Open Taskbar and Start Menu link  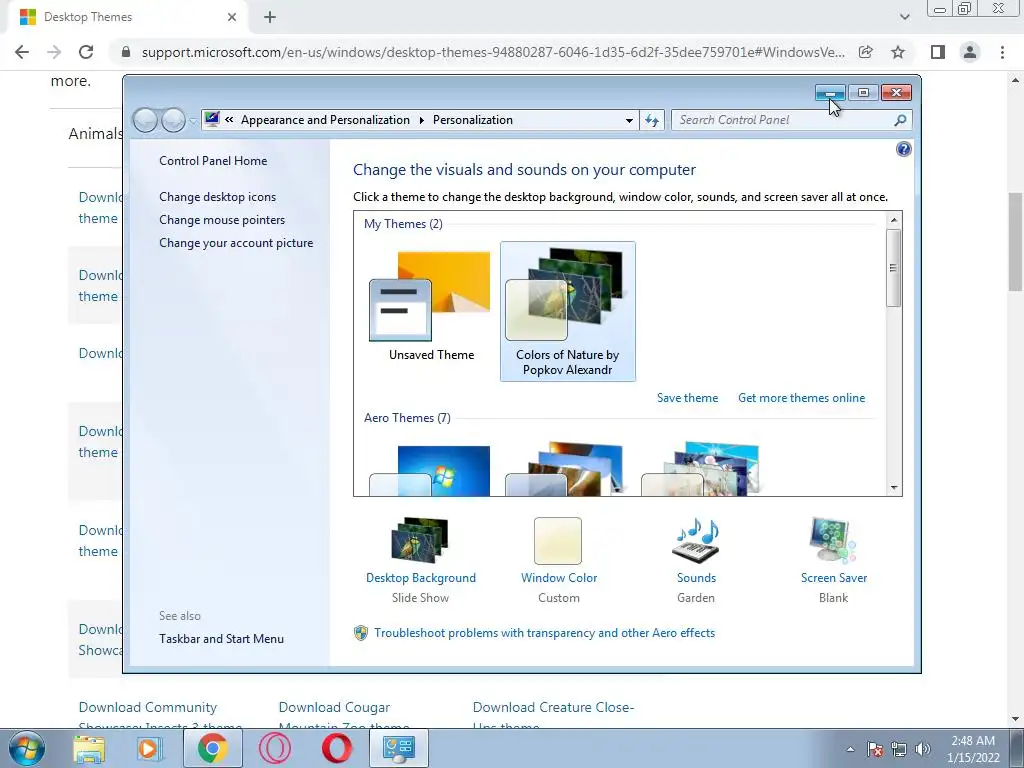[x=221, y=639]
